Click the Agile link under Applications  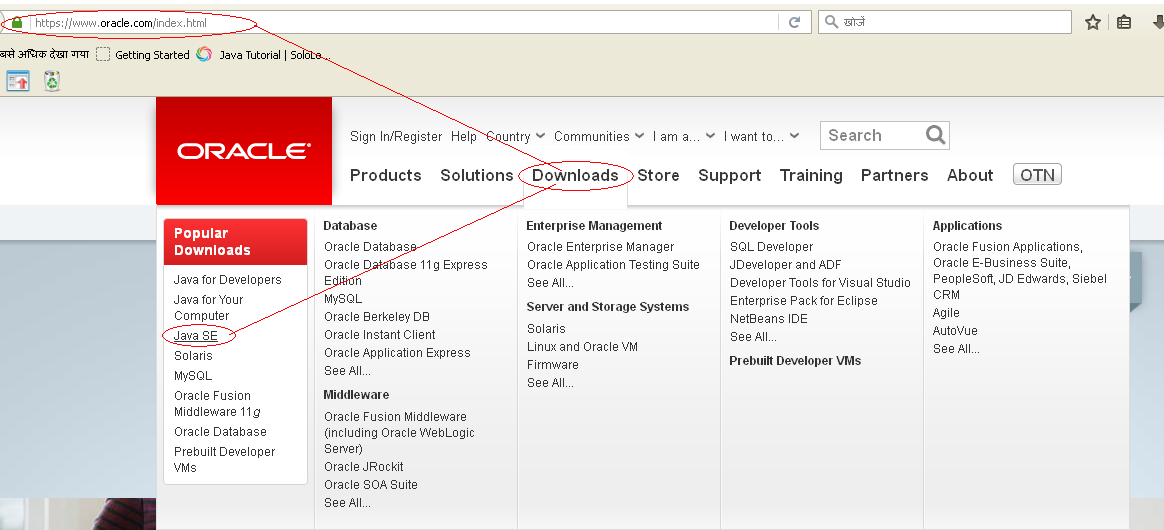coord(946,313)
